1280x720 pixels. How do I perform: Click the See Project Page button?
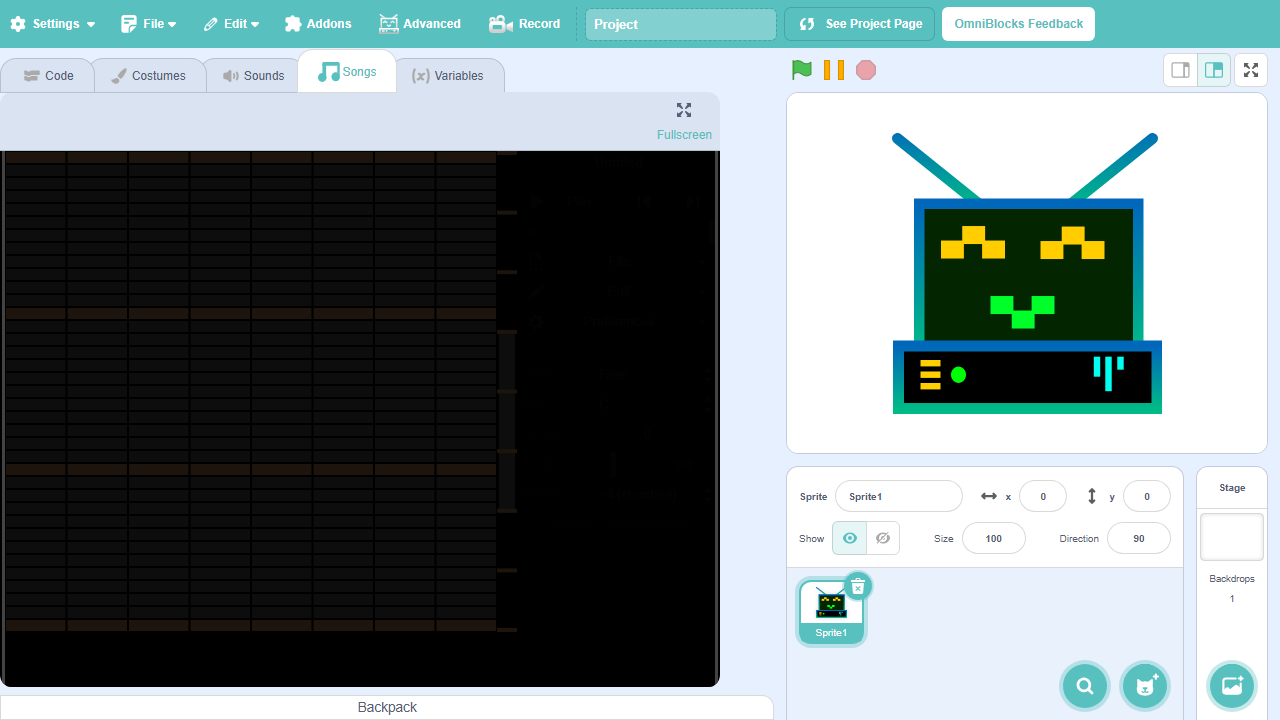pos(860,24)
